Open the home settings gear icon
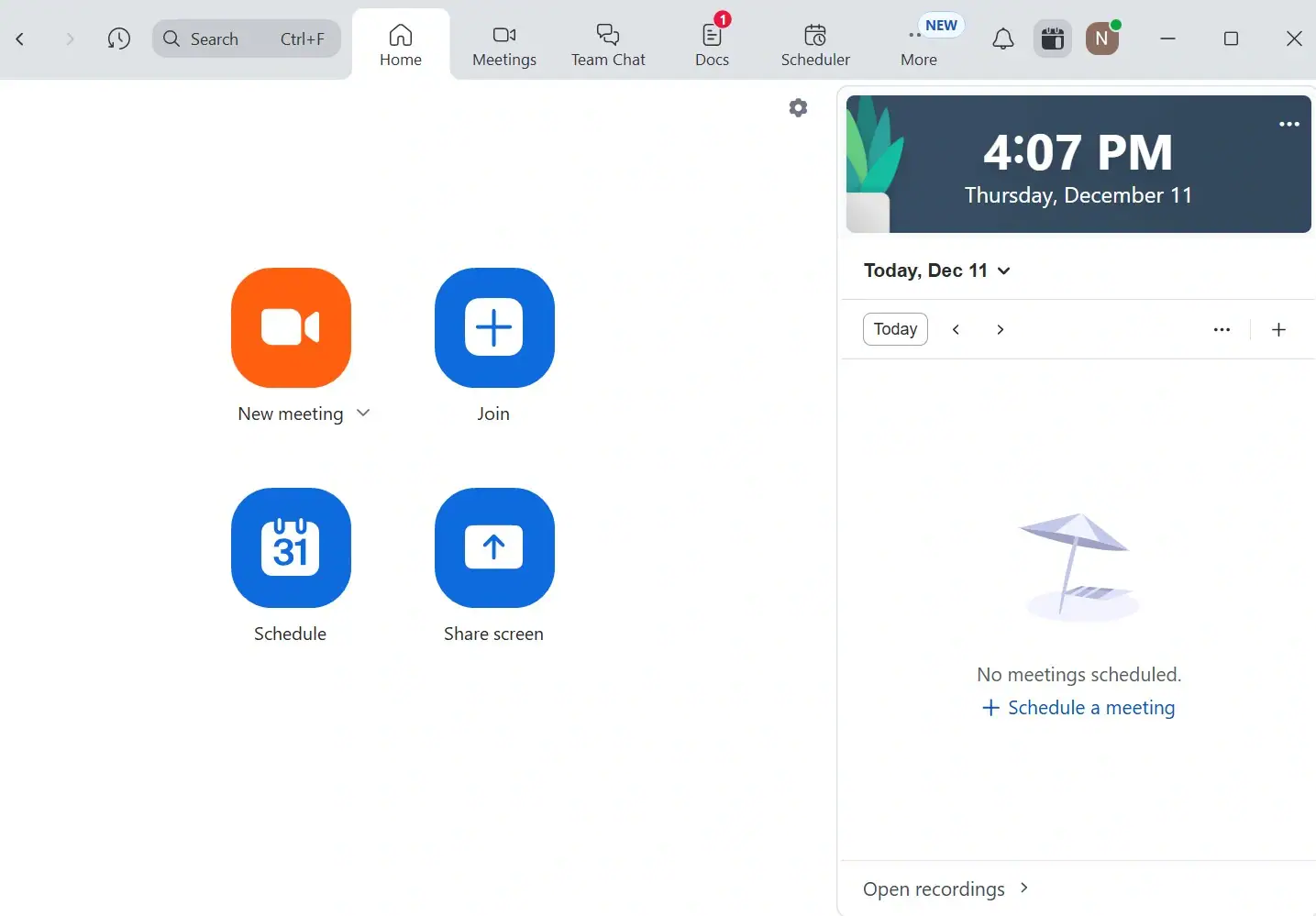 point(798,108)
